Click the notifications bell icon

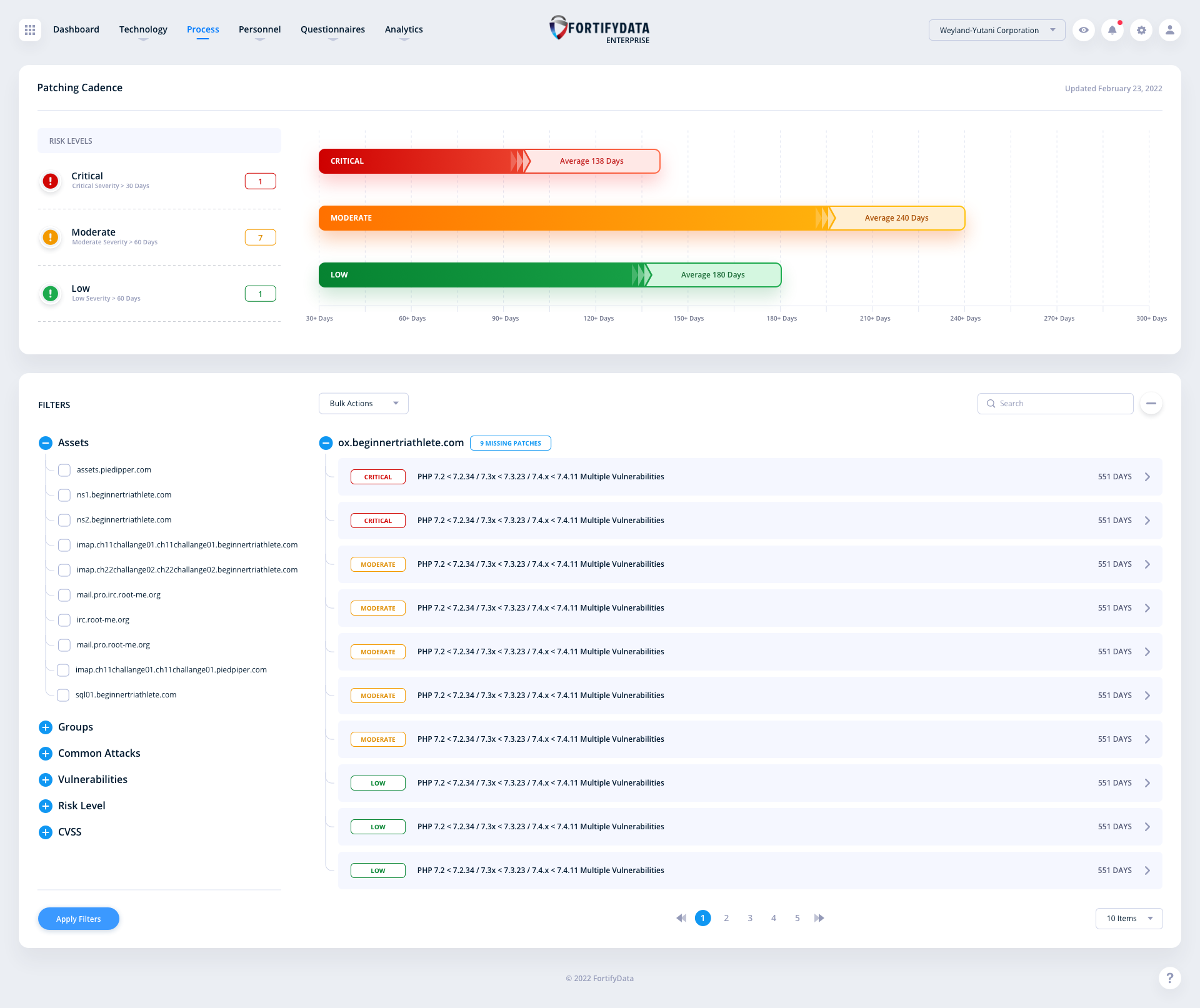click(x=1112, y=30)
